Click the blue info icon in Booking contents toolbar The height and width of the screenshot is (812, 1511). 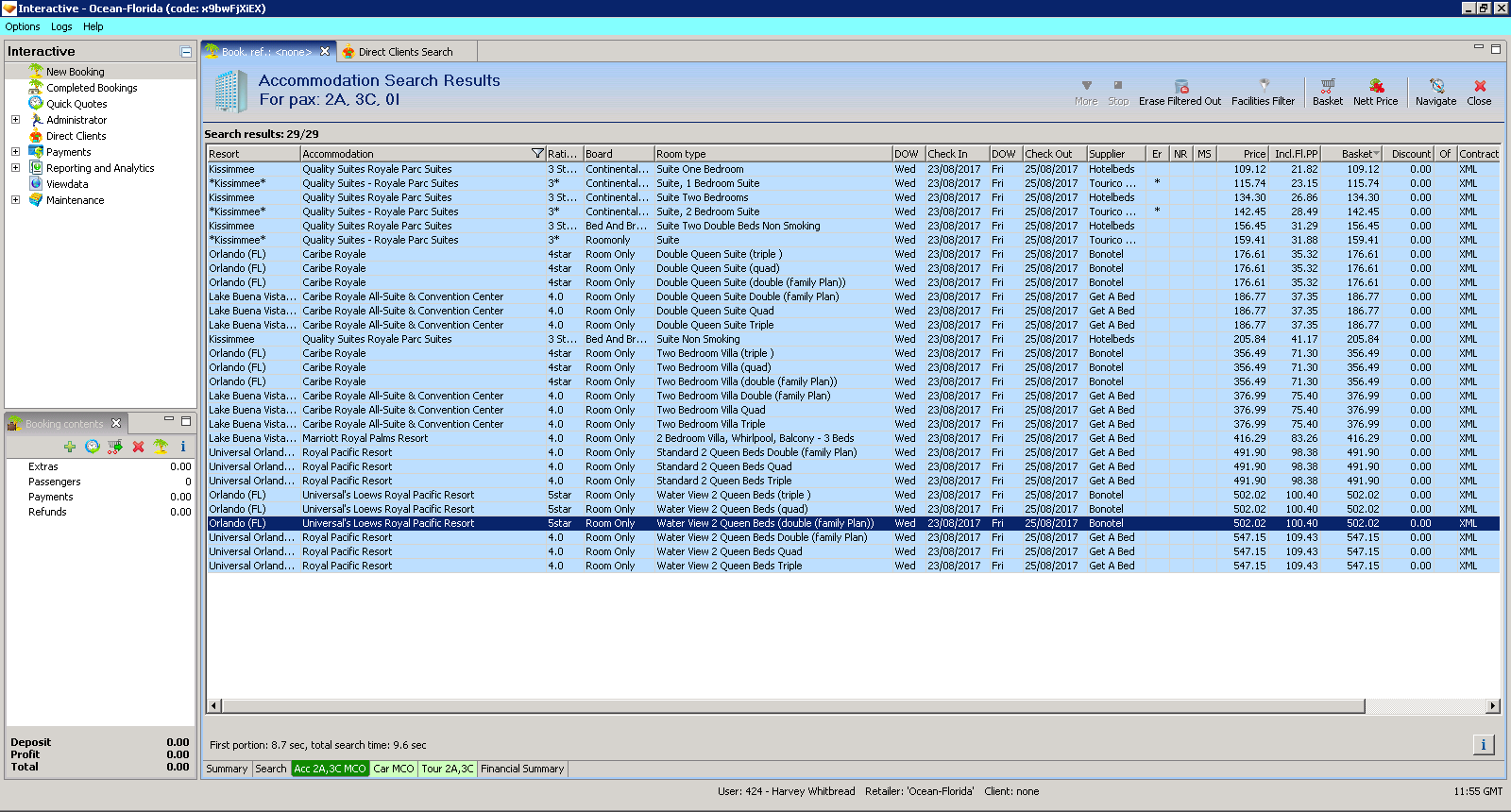tap(183, 447)
